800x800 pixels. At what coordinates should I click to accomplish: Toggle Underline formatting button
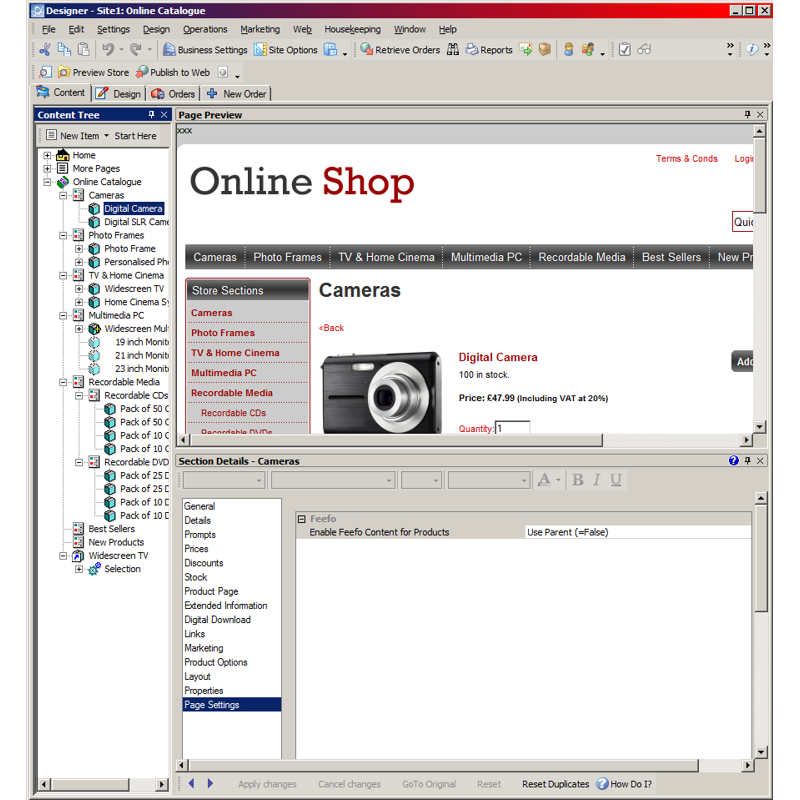click(616, 480)
